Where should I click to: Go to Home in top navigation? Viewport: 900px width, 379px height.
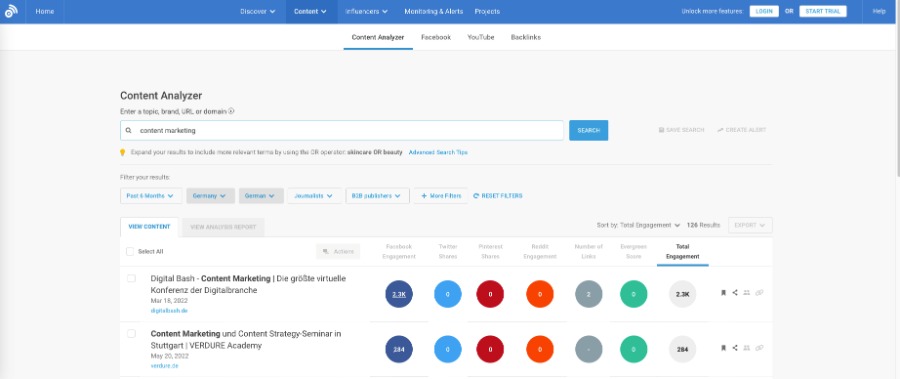pyautogui.click(x=45, y=11)
